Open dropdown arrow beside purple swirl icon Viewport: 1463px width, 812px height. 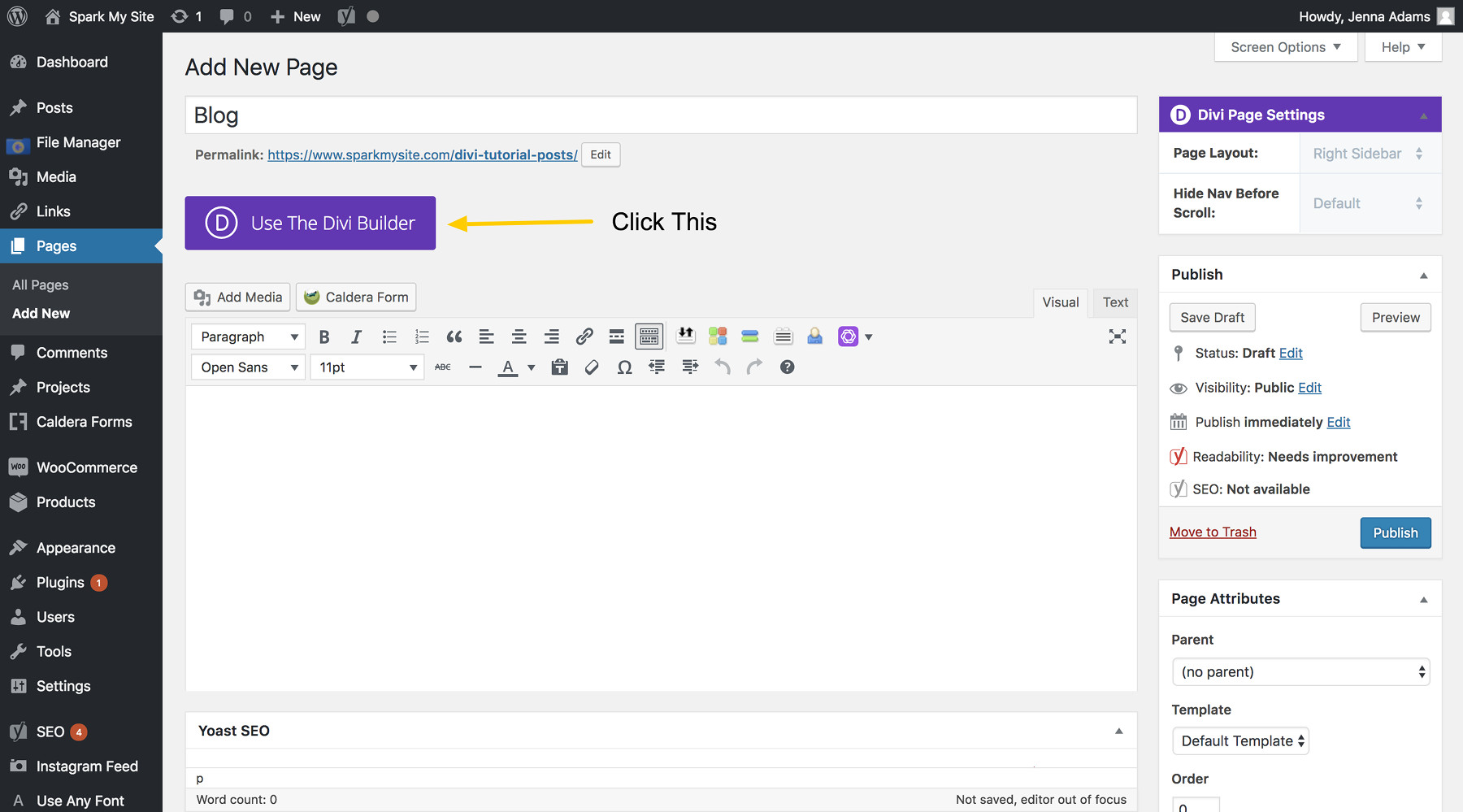(869, 337)
